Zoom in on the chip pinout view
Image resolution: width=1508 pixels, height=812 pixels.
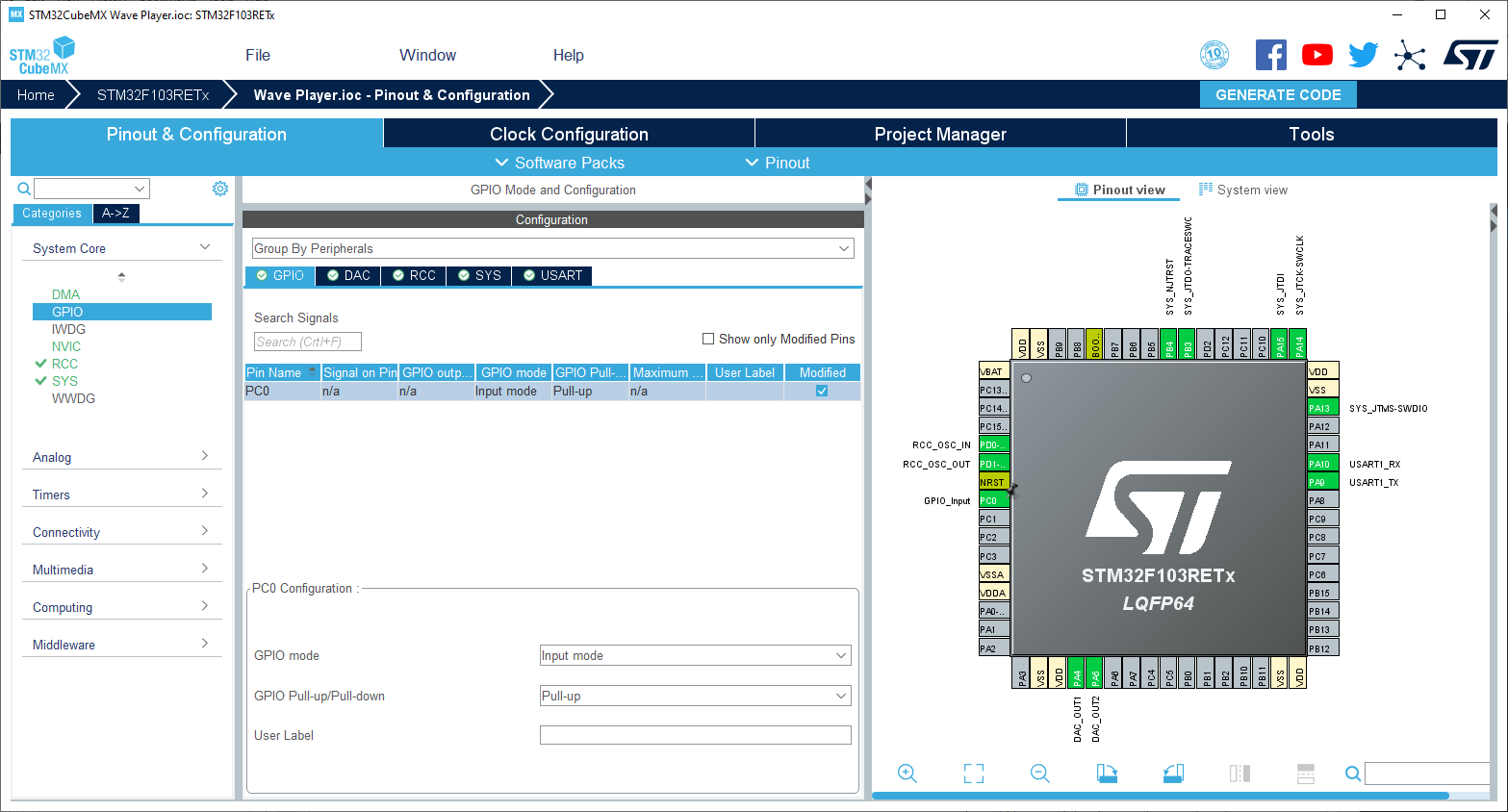tap(907, 774)
